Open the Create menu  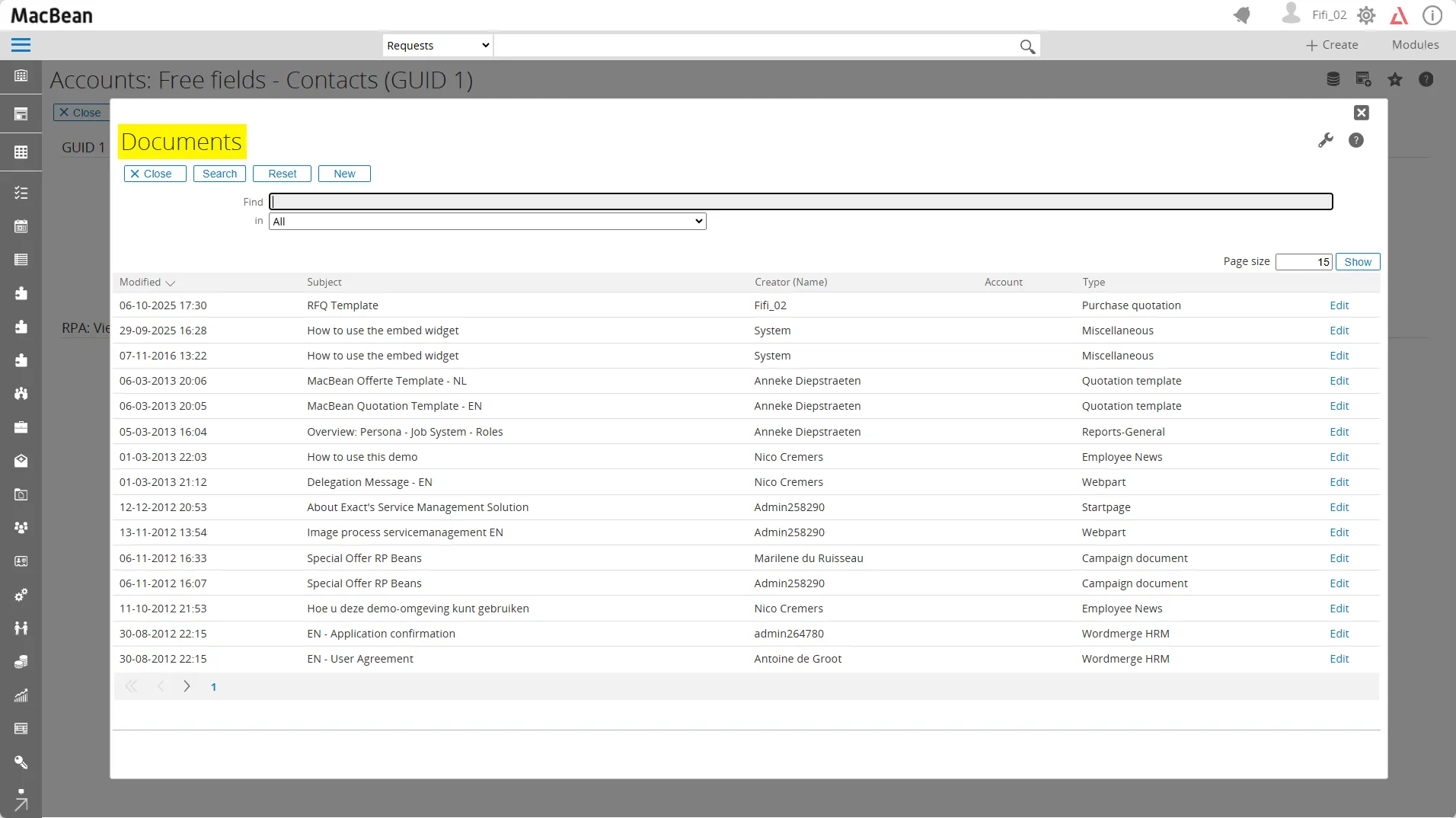(1332, 45)
